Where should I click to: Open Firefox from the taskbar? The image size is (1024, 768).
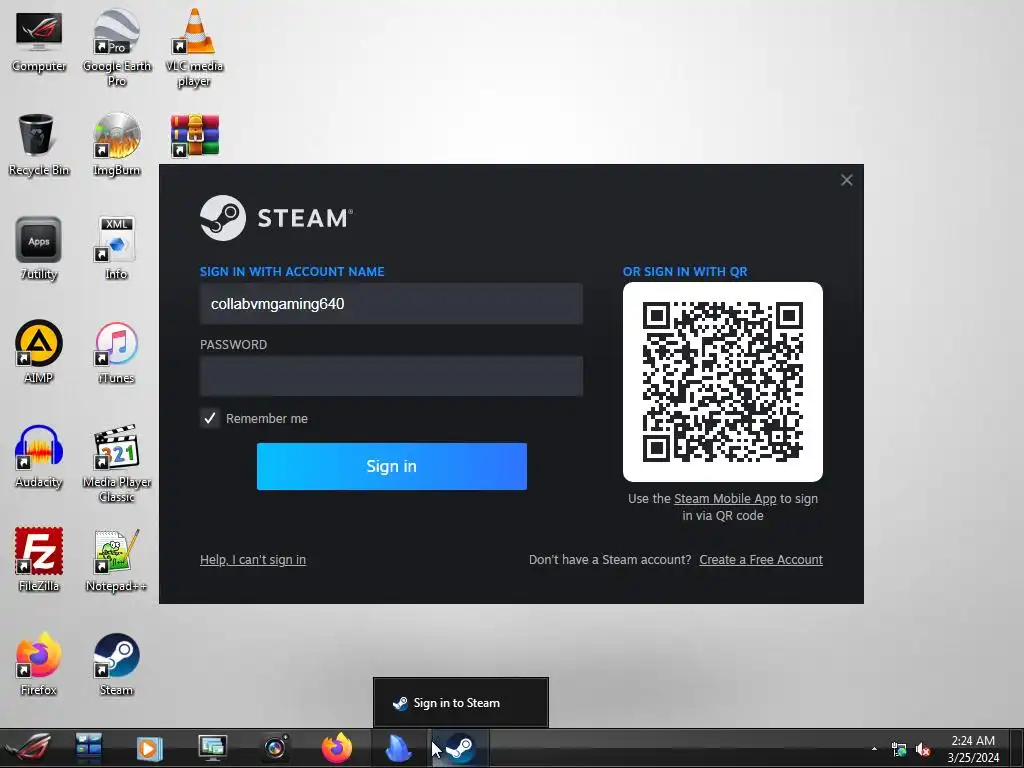coord(337,748)
